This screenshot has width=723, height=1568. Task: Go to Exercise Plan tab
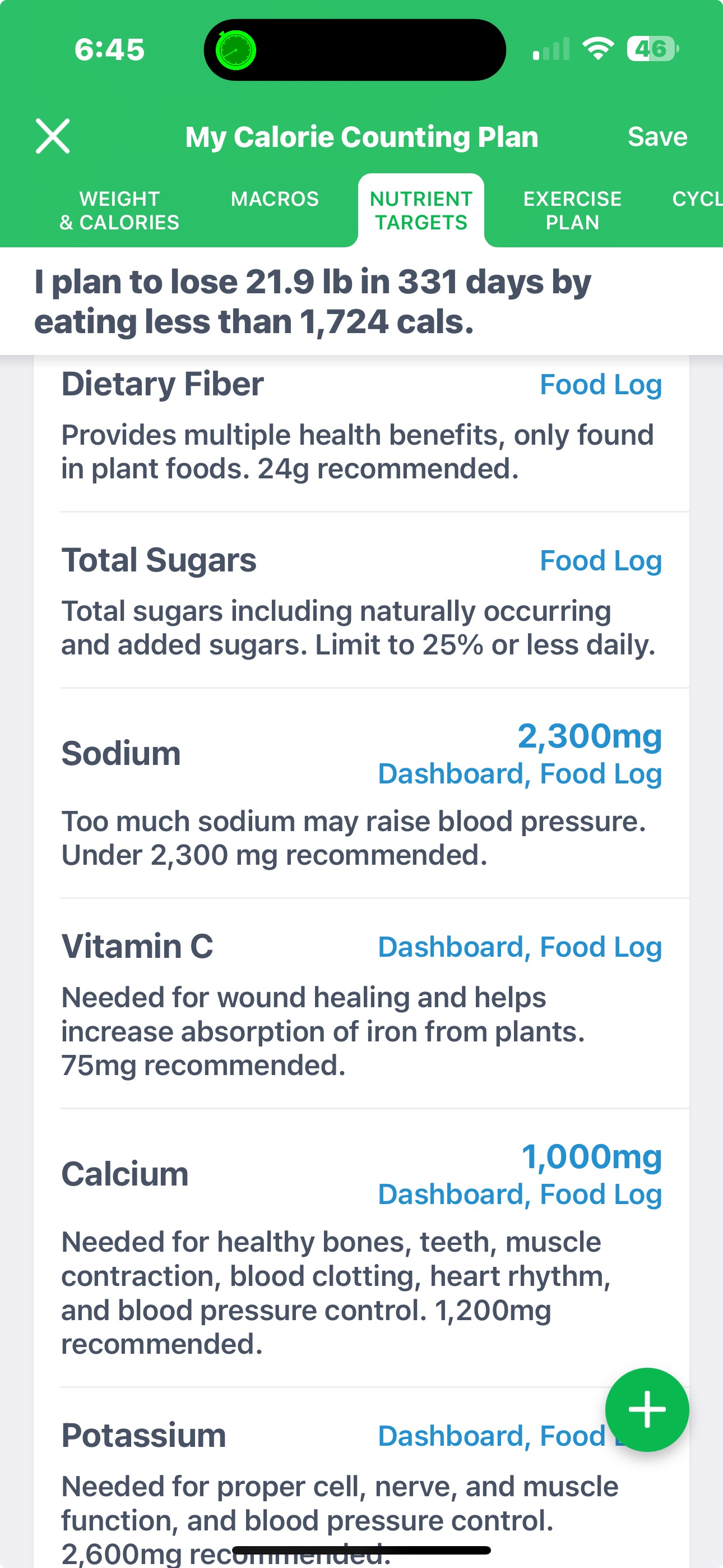click(x=572, y=210)
